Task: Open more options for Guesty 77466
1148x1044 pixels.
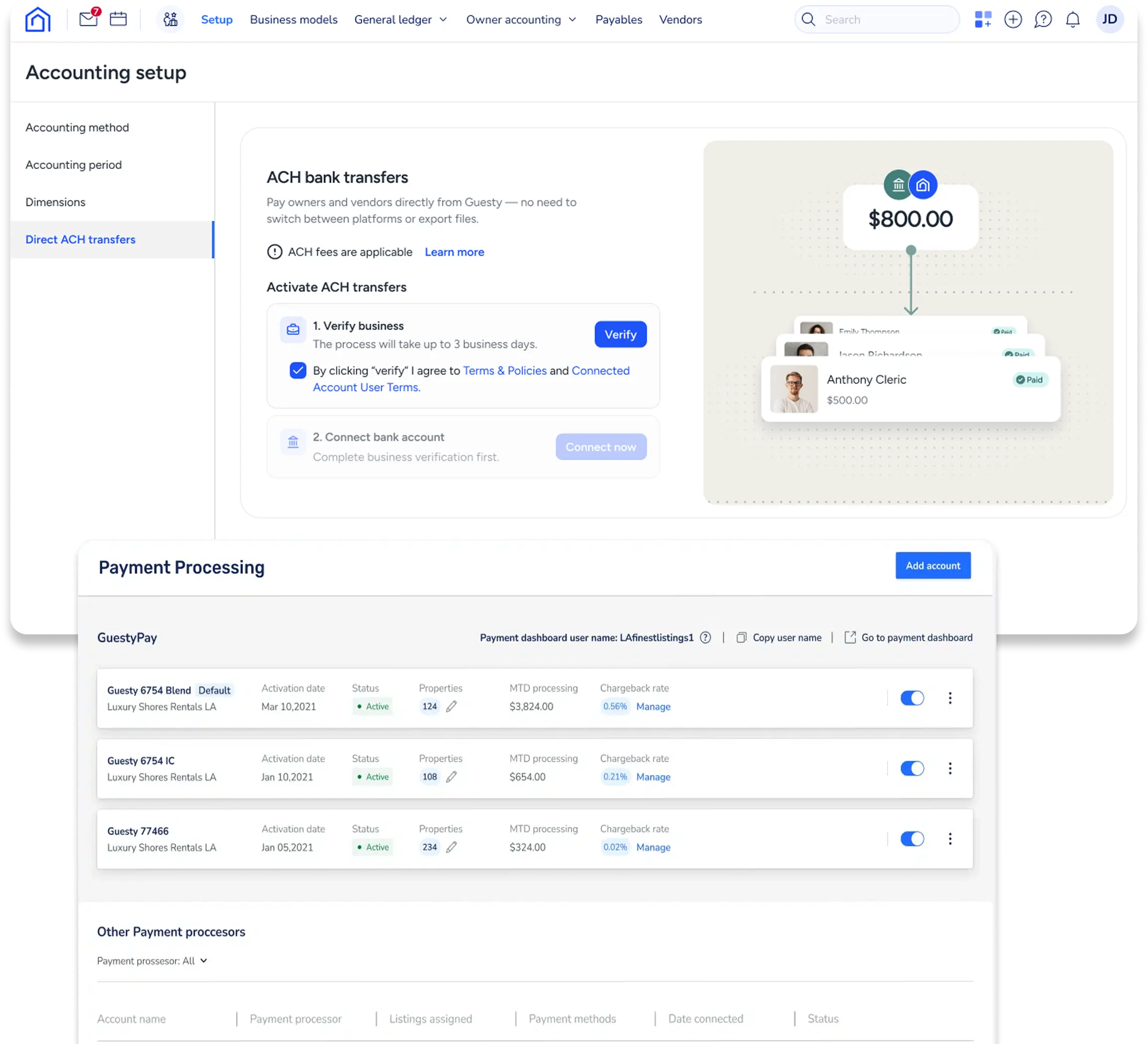Action: coord(950,838)
